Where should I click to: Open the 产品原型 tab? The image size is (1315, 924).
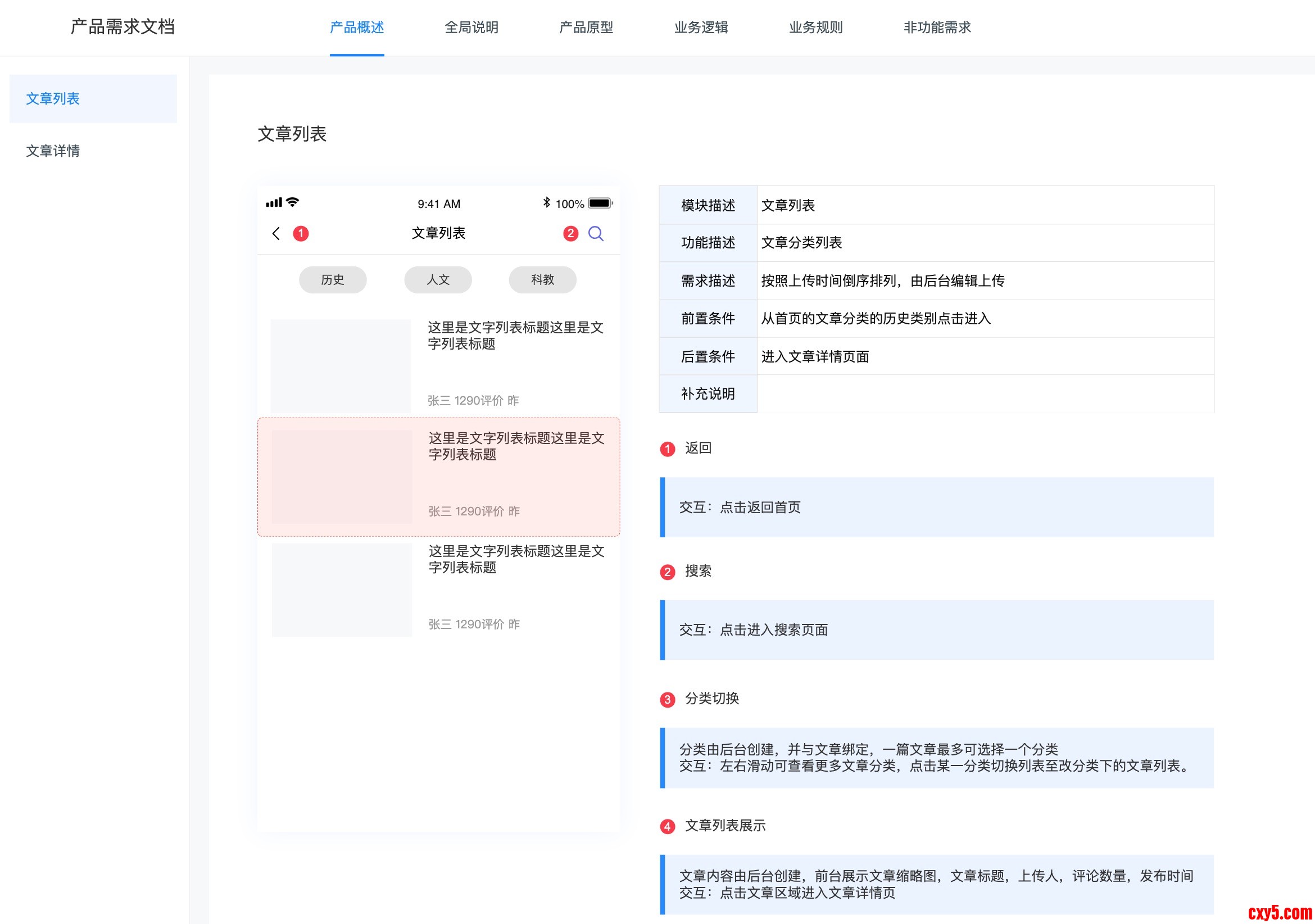[x=586, y=28]
